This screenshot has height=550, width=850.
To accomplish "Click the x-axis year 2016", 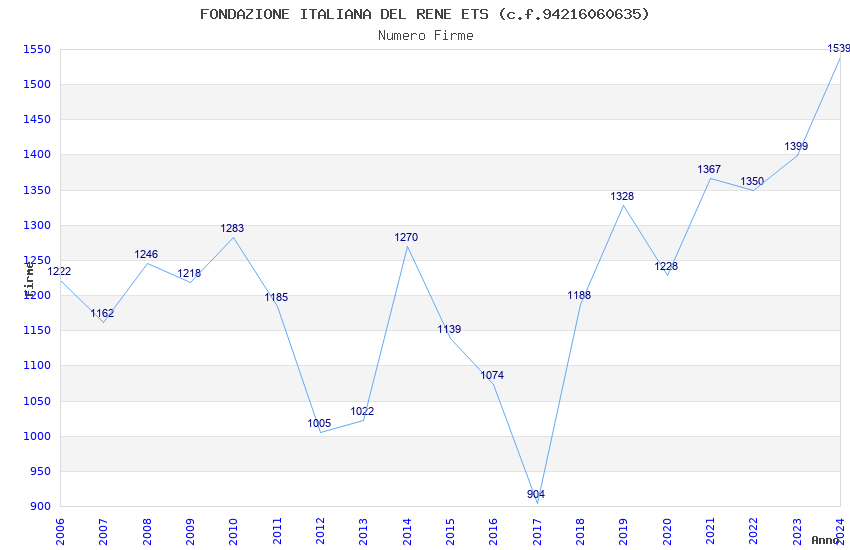I will point(494,532).
